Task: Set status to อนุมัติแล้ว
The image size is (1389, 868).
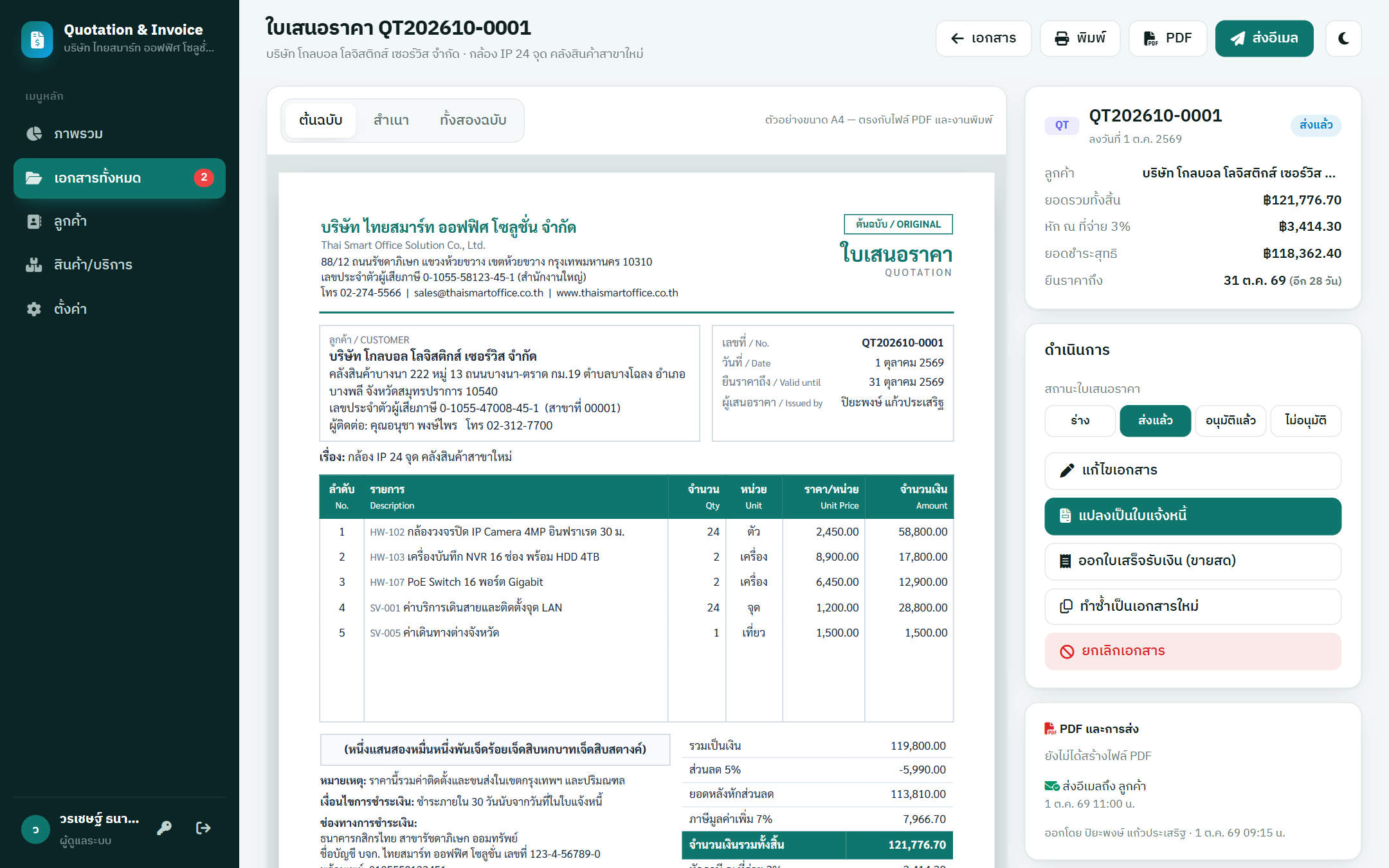Action: pyautogui.click(x=1230, y=420)
